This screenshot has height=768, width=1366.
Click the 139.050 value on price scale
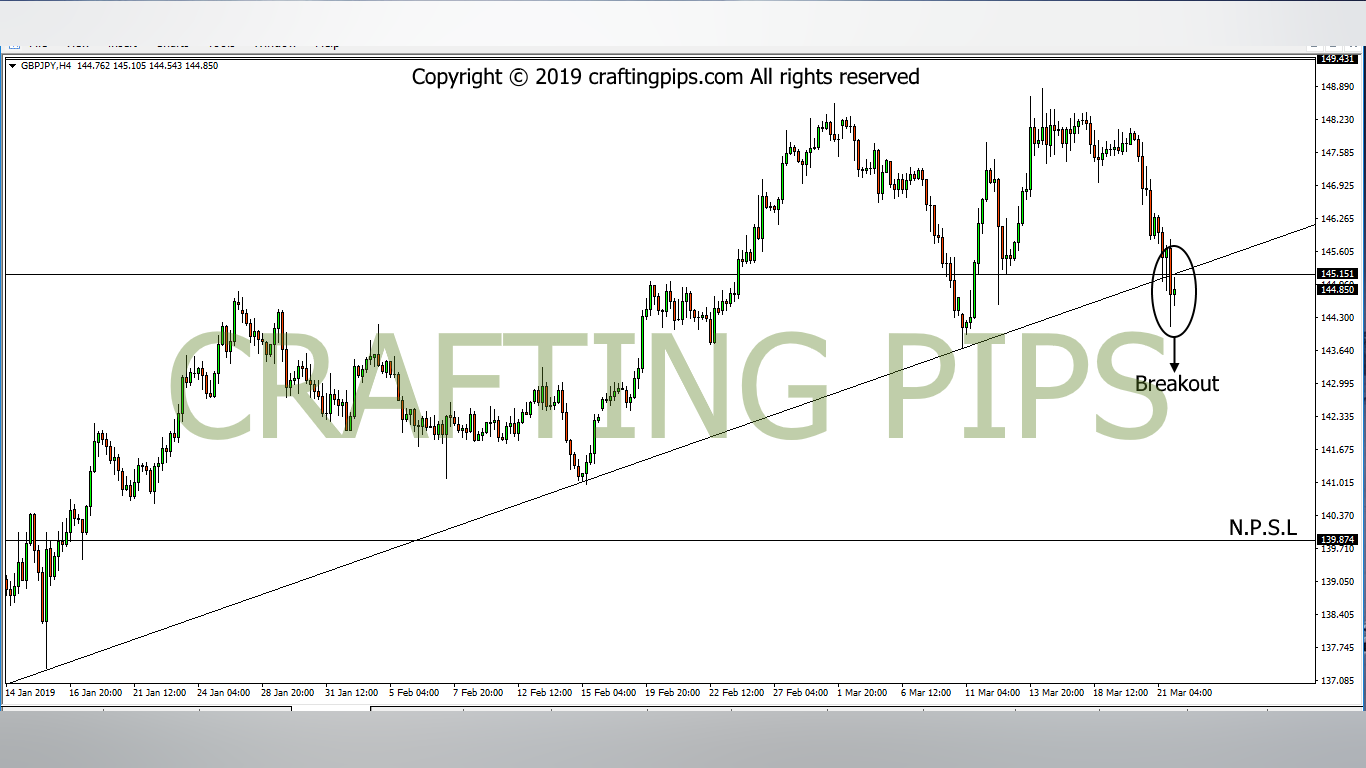click(x=1338, y=582)
